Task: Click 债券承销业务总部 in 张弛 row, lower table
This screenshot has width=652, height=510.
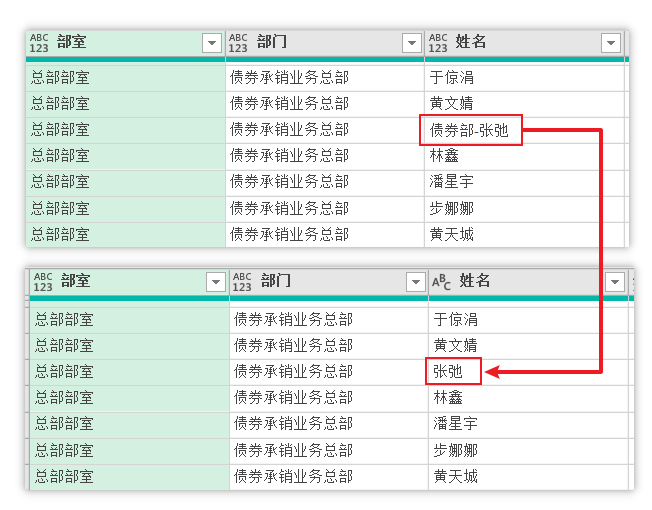Action: click(294, 372)
